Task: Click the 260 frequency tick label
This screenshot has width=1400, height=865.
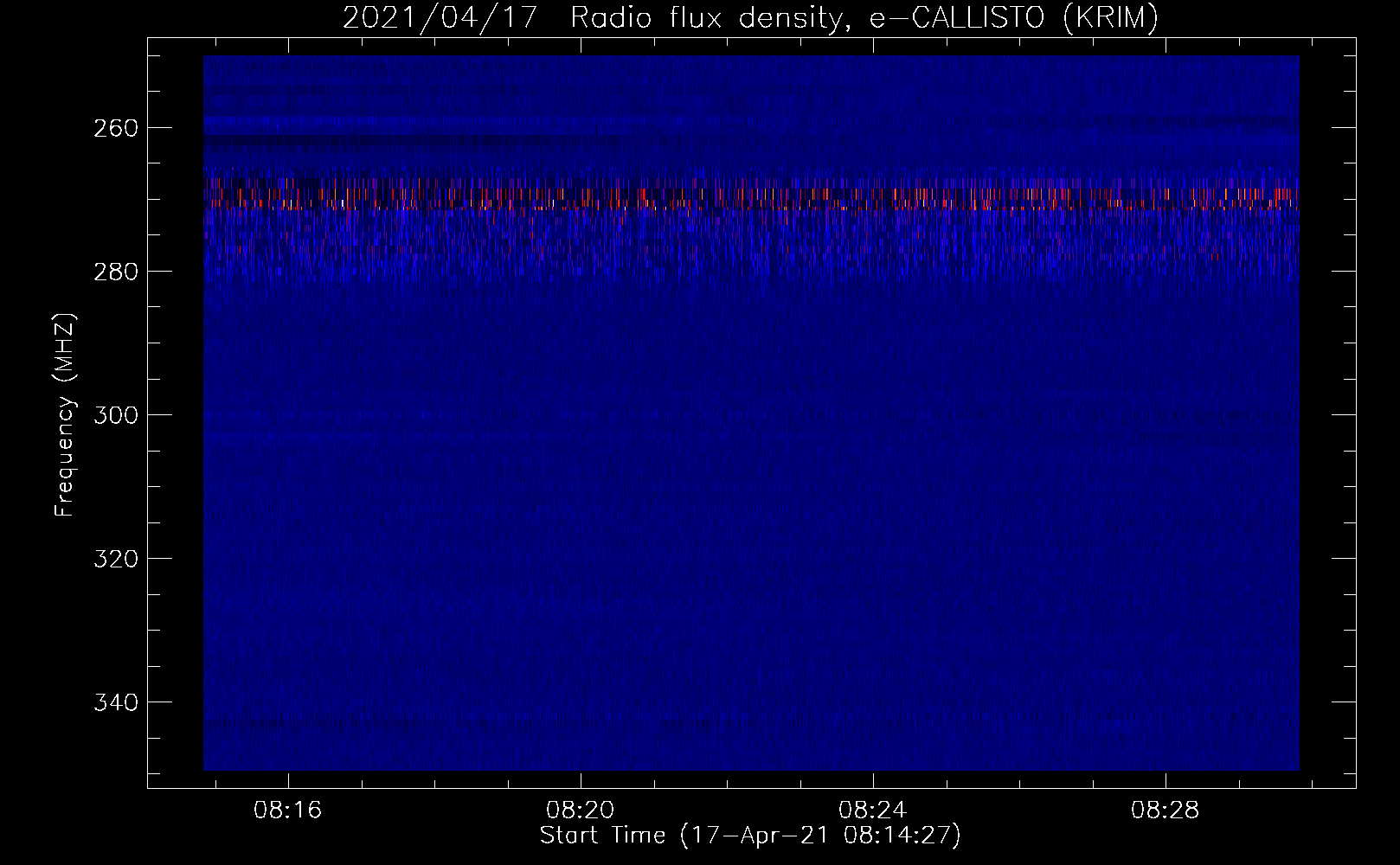Action: [x=114, y=128]
